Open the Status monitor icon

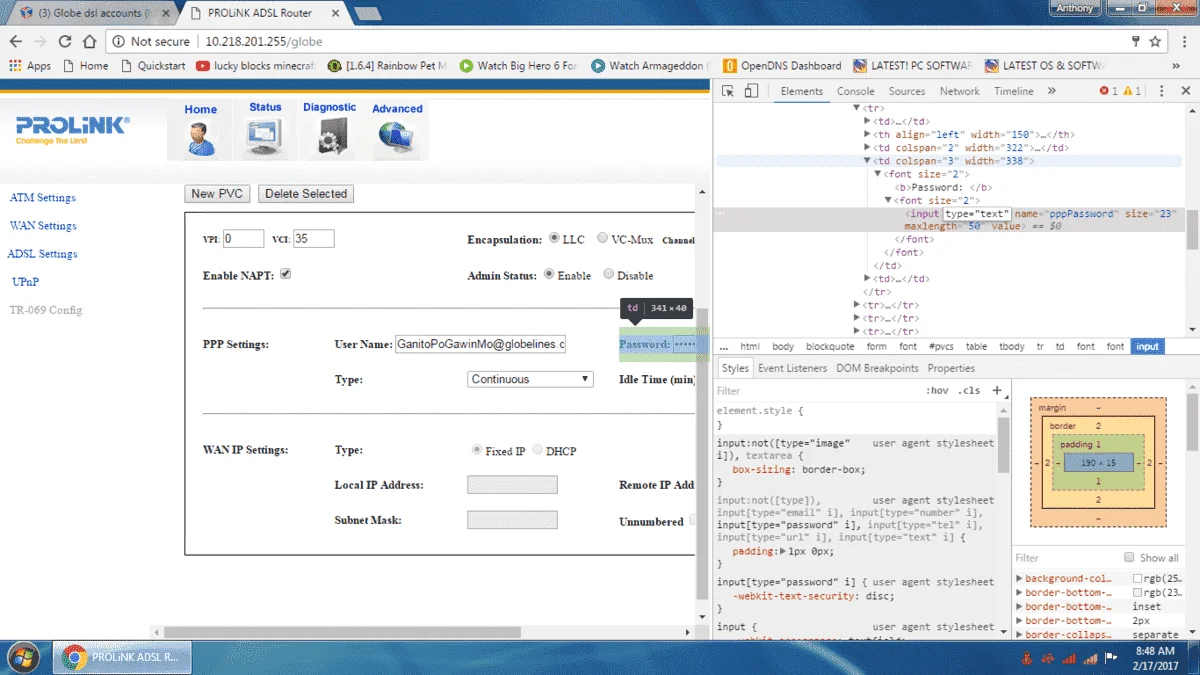pyautogui.click(x=265, y=135)
